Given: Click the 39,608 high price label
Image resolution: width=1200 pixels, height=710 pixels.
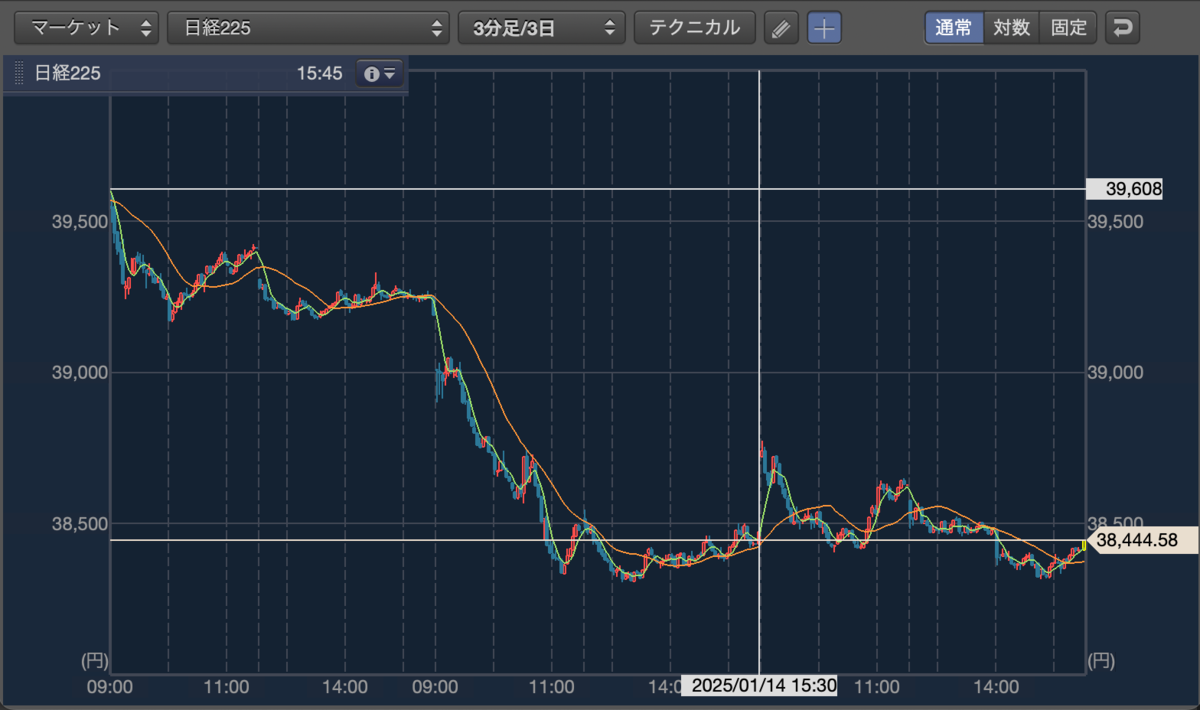Looking at the screenshot, I should click(x=1124, y=188).
